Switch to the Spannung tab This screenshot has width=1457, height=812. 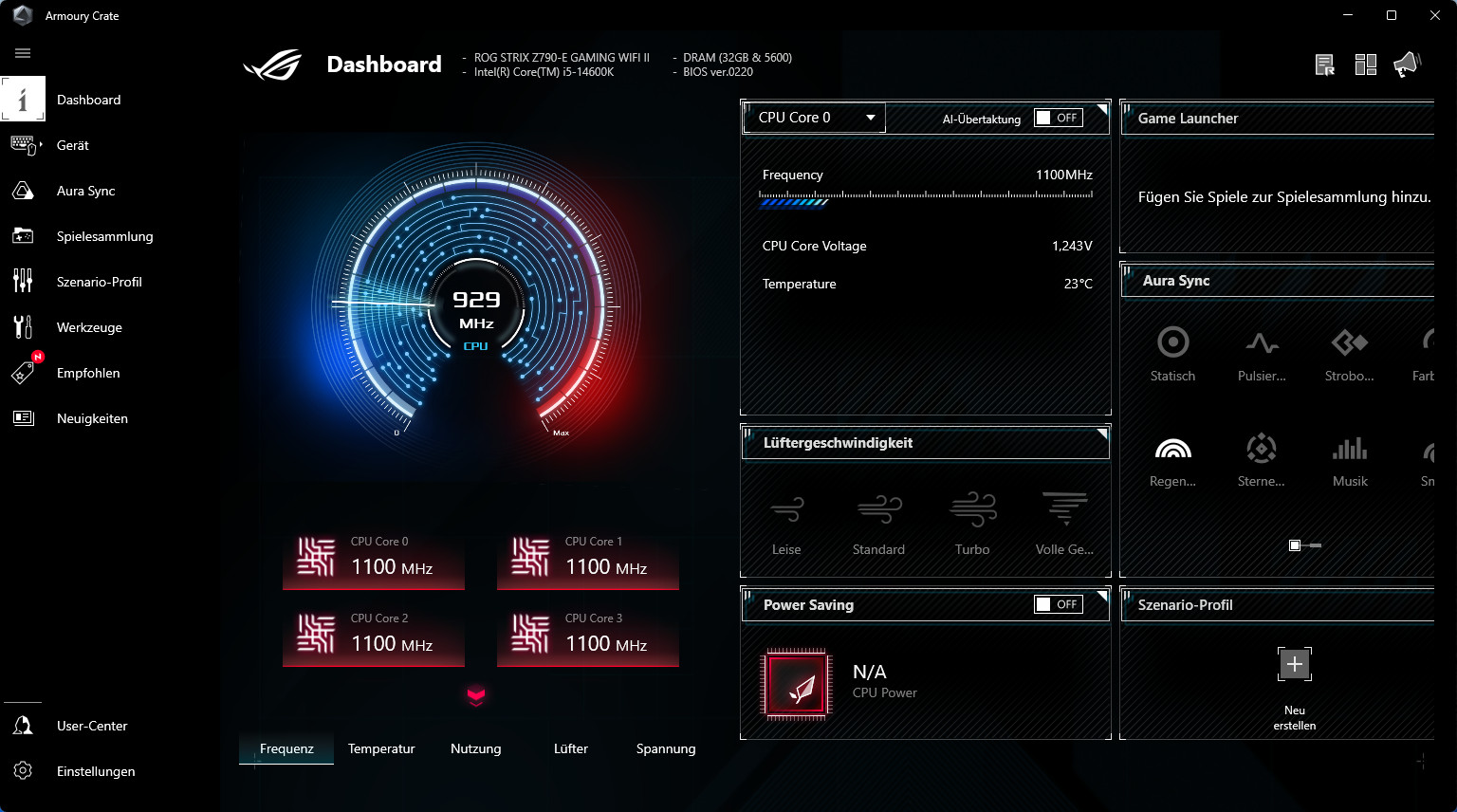click(x=666, y=748)
